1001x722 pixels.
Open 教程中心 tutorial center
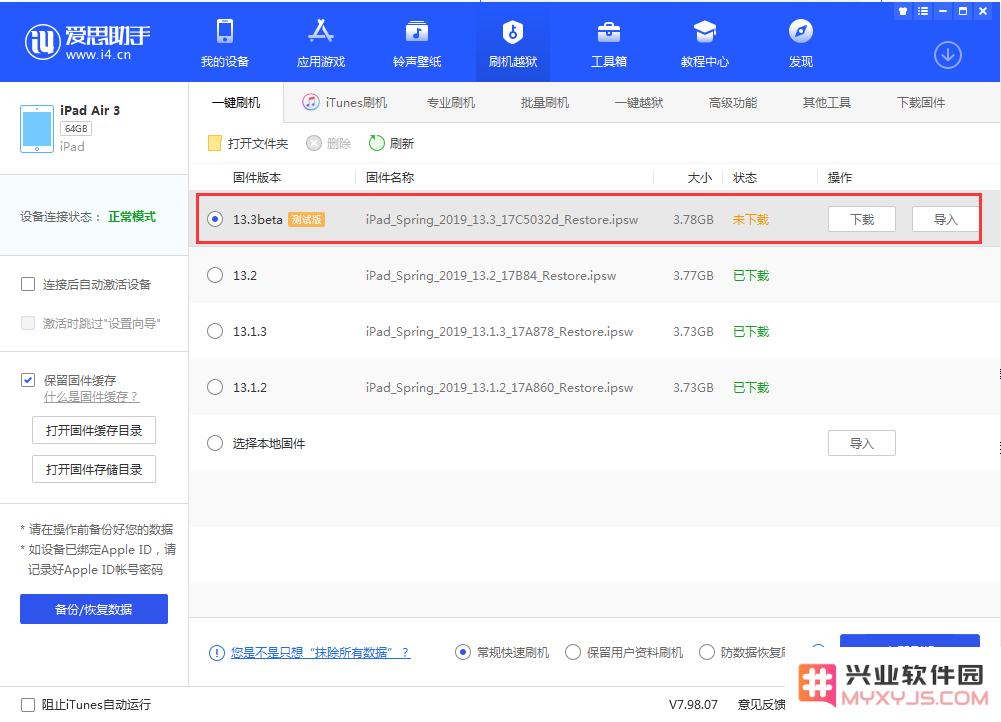click(705, 43)
